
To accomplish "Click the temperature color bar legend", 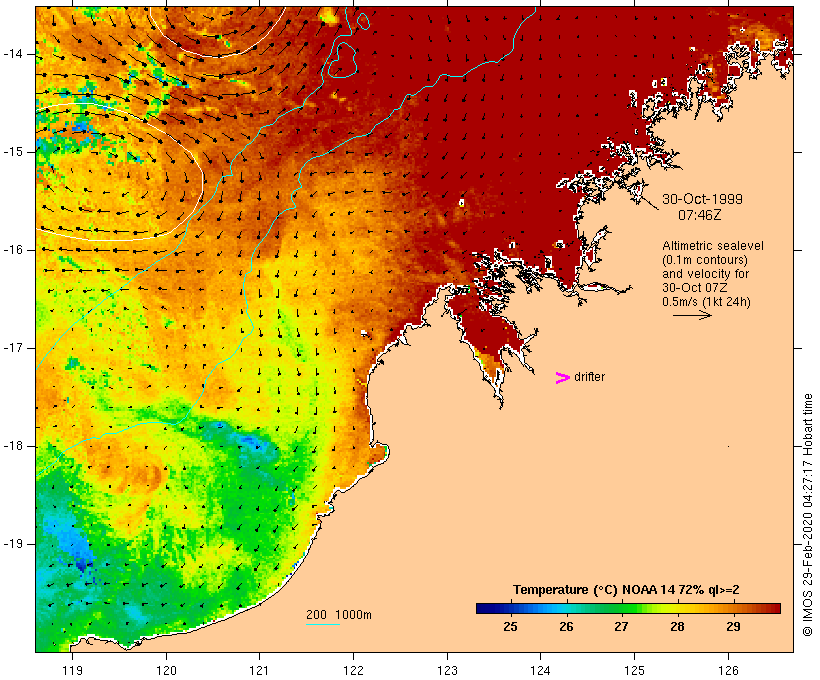I will (628, 608).
